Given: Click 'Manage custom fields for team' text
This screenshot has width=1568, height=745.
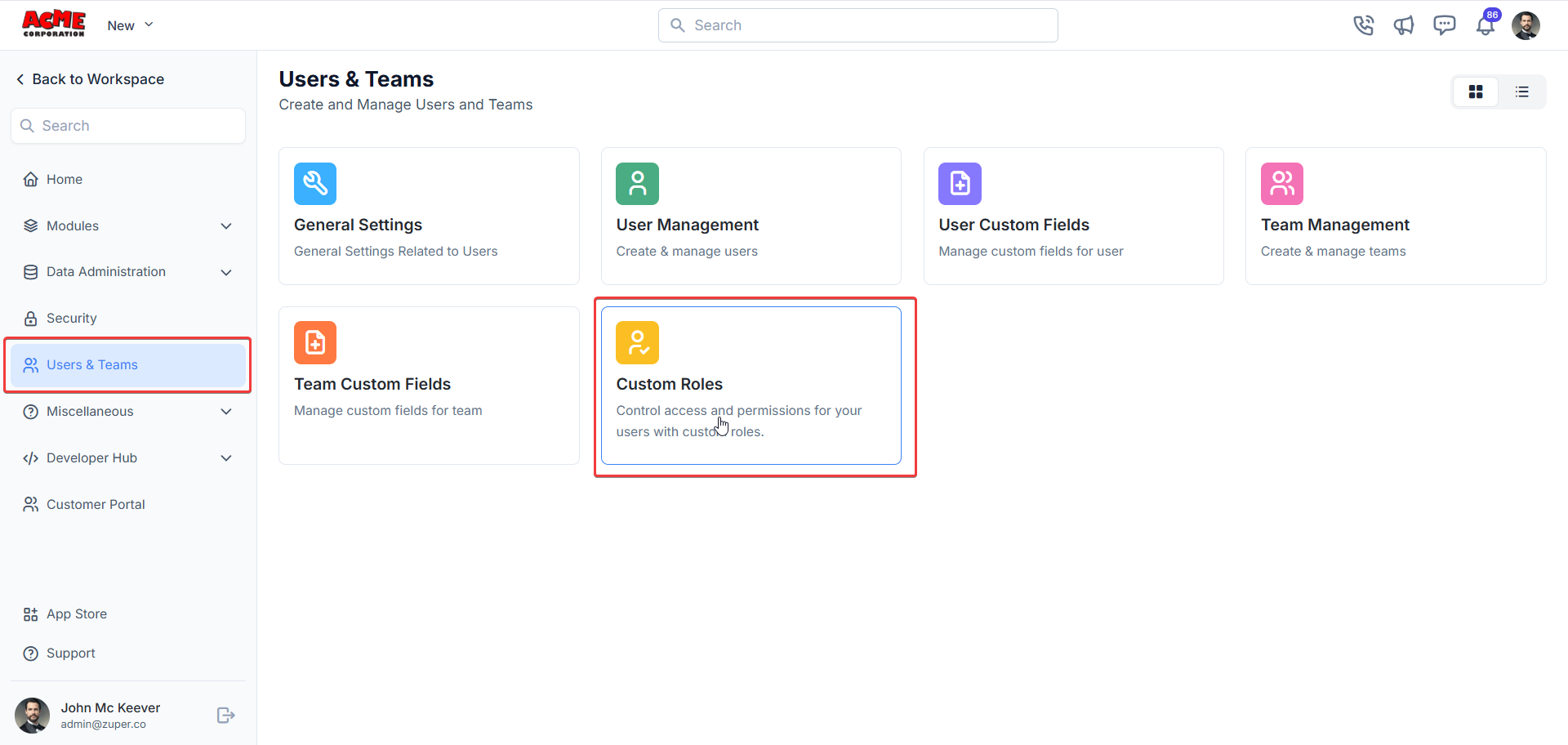Looking at the screenshot, I should pyautogui.click(x=388, y=411).
